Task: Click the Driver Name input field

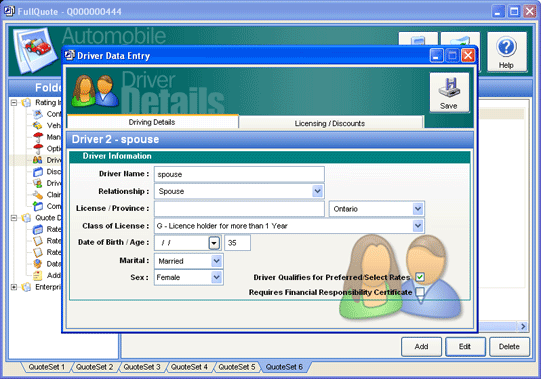Action: 239,174
